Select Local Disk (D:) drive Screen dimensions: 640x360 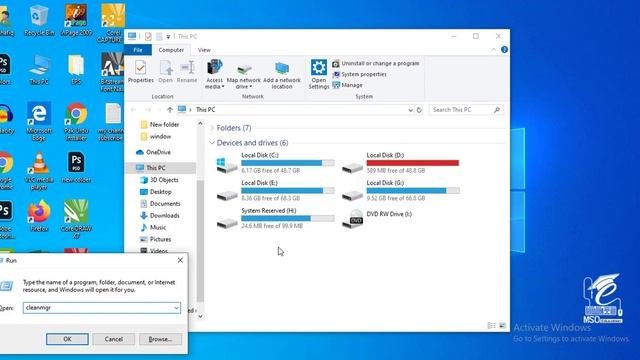[401, 163]
